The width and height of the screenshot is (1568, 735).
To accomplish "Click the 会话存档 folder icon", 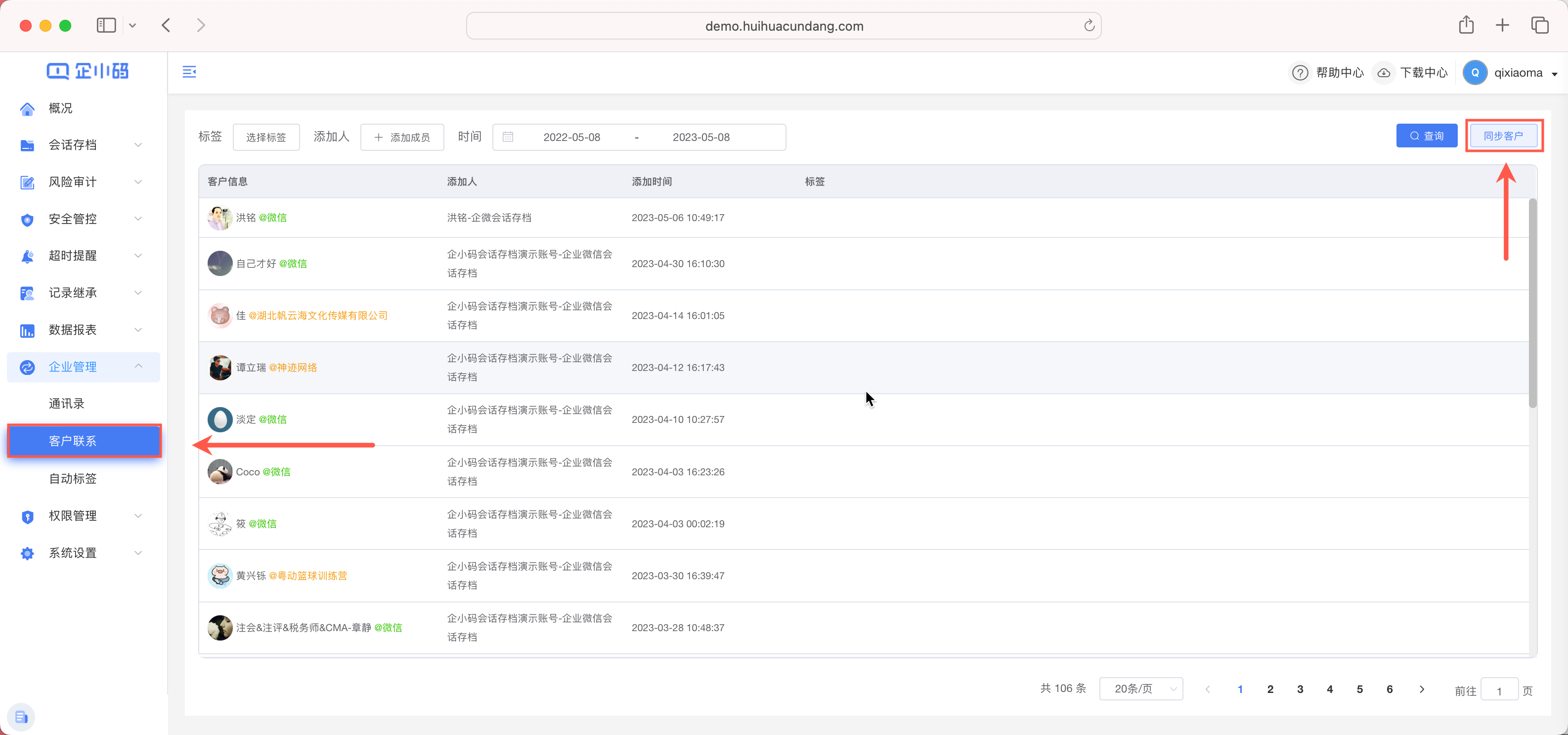I will (27, 145).
